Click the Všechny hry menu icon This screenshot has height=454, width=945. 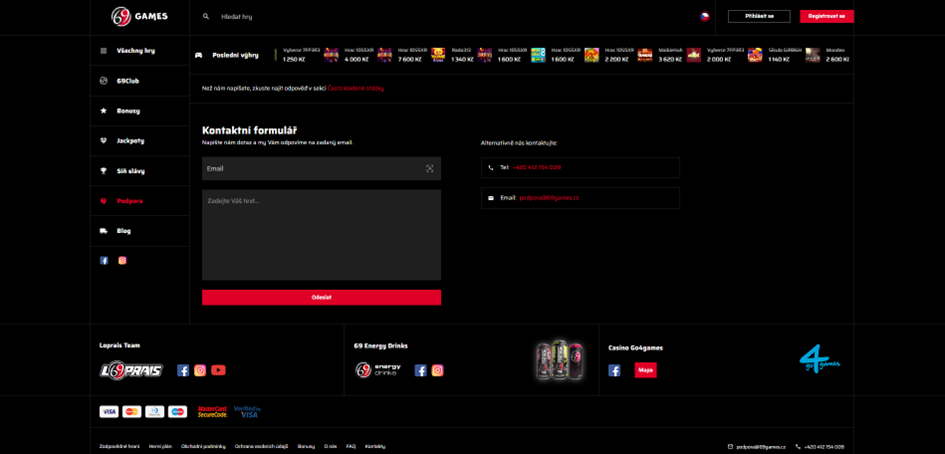(x=104, y=51)
